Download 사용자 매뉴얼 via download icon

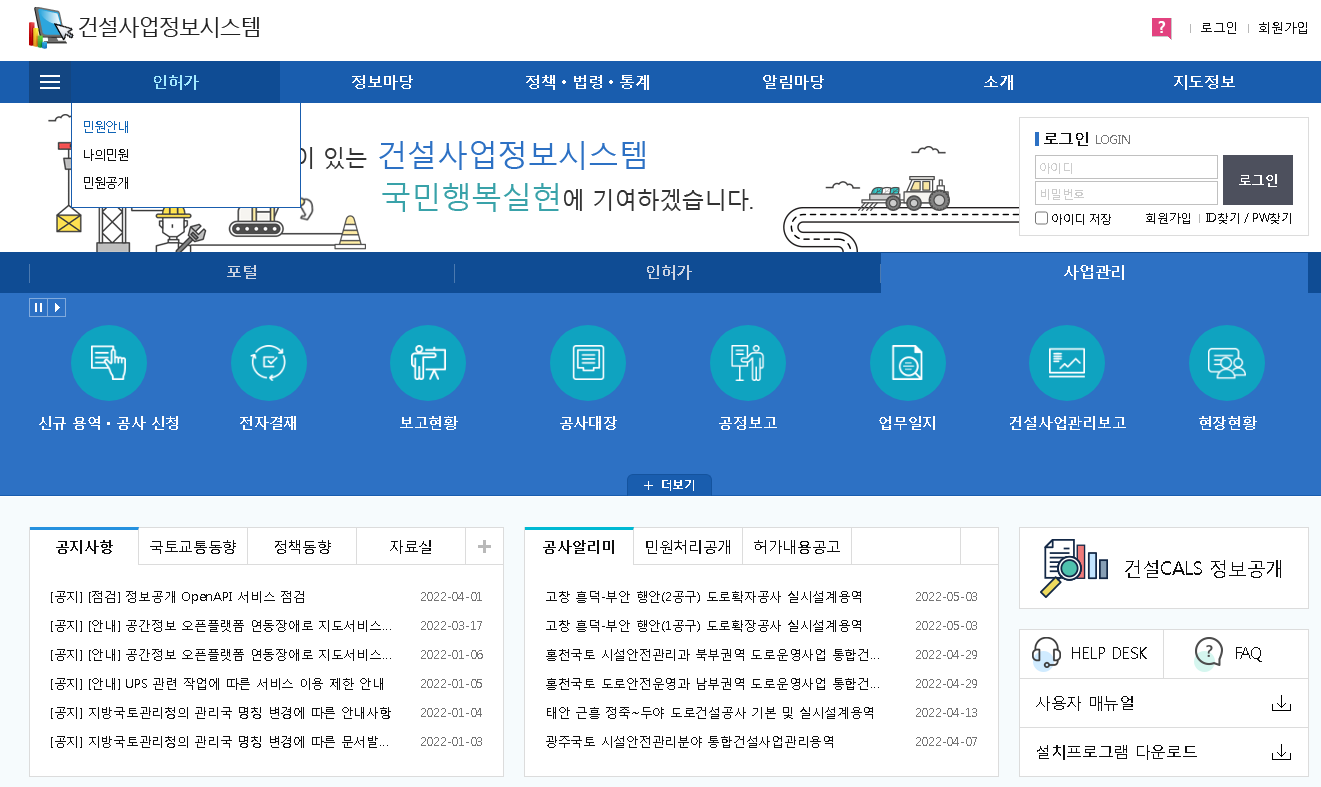coord(1281,704)
